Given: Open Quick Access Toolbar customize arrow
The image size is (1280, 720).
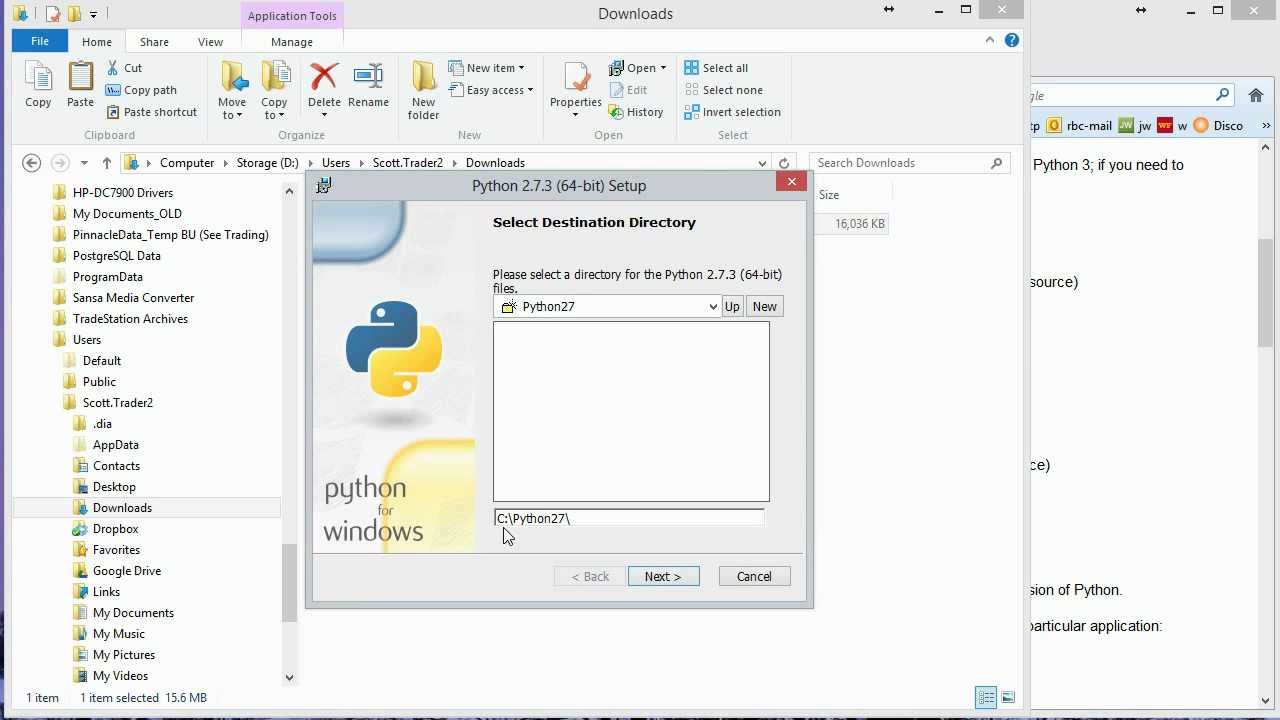Looking at the screenshot, I should 93,14.
